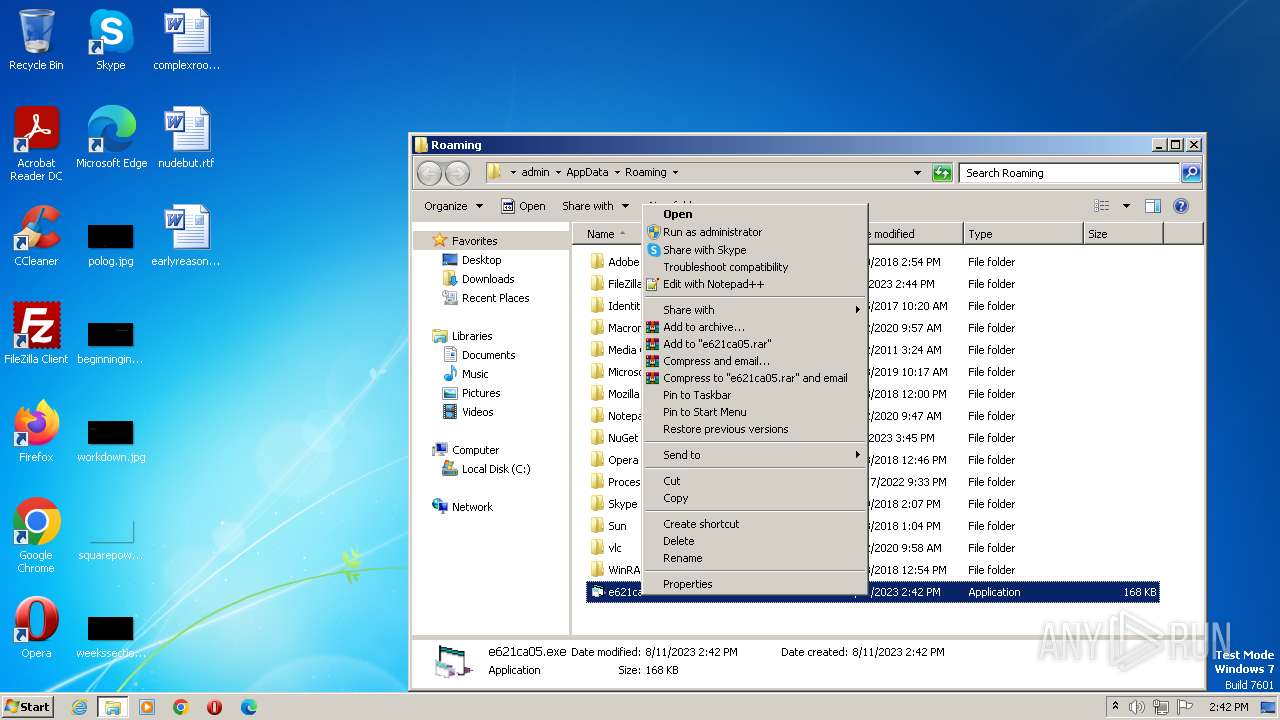Click the search magnifier in Search Roaming box

click(x=1190, y=173)
